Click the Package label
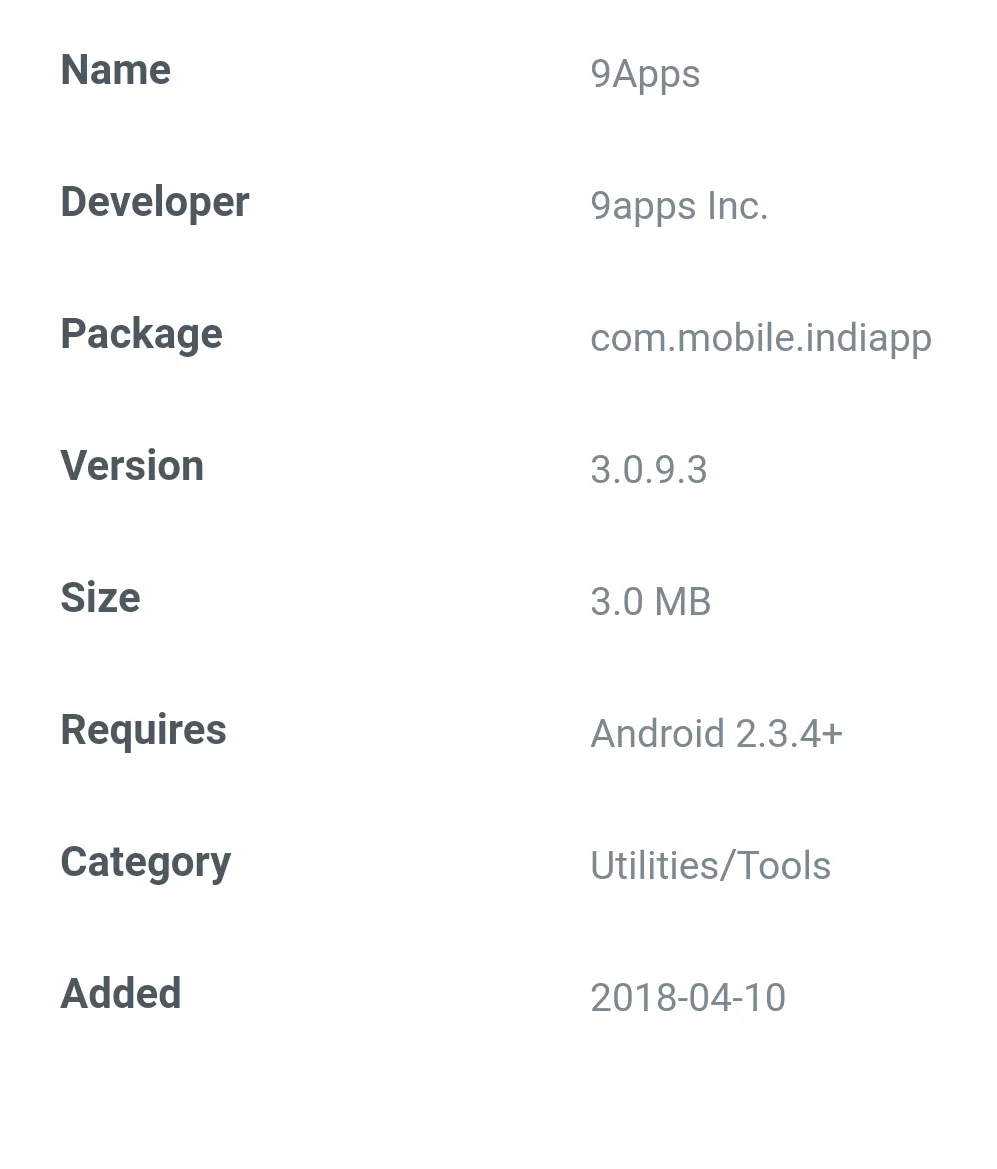 point(142,334)
